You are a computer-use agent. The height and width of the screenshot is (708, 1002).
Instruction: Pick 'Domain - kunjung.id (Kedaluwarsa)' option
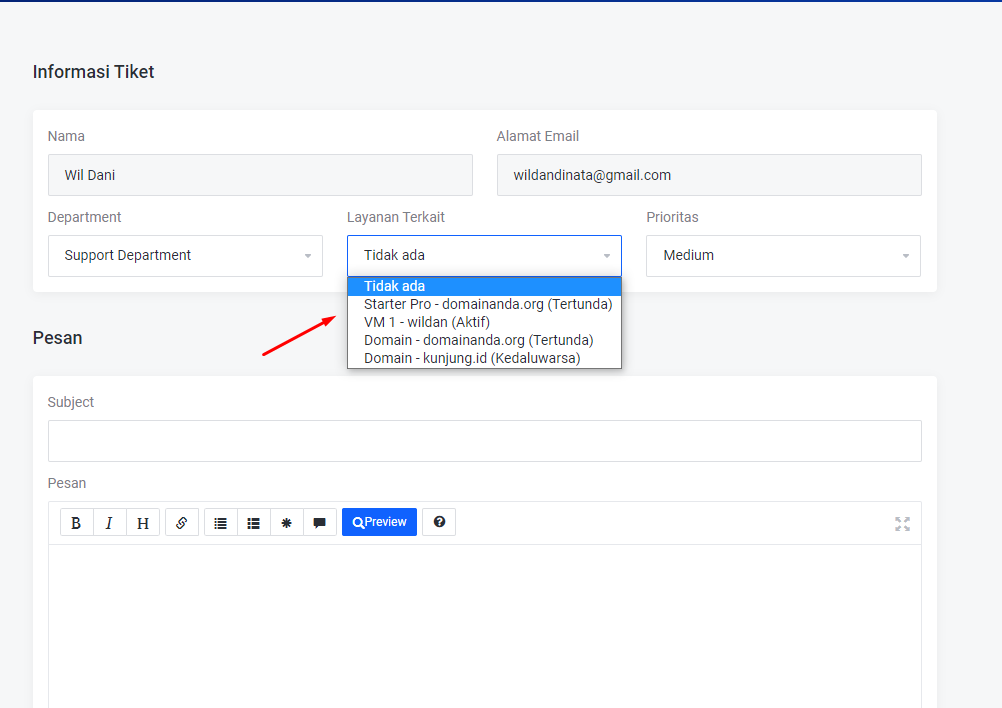pyautogui.click(x=472, y=358)
